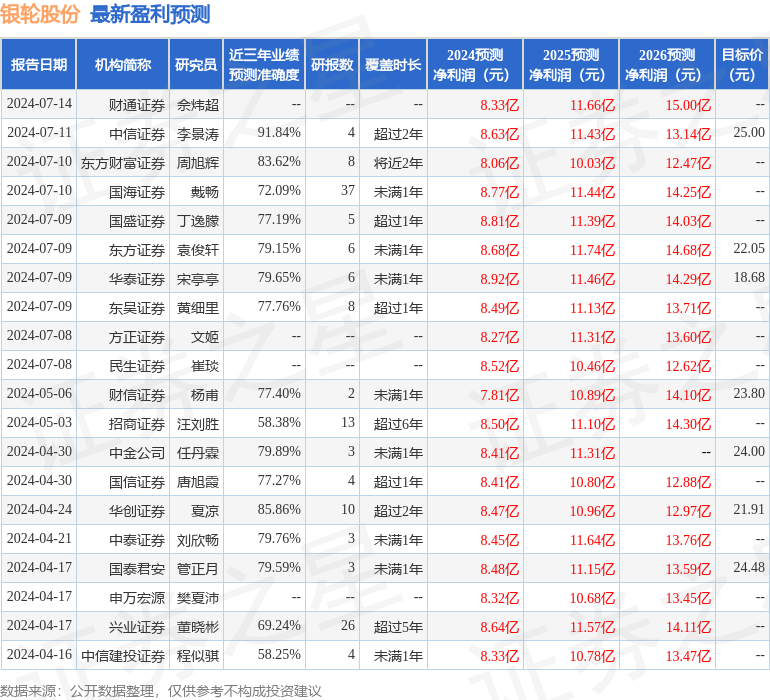Click 2024 forecast value 7.81亿

(499, 395)
